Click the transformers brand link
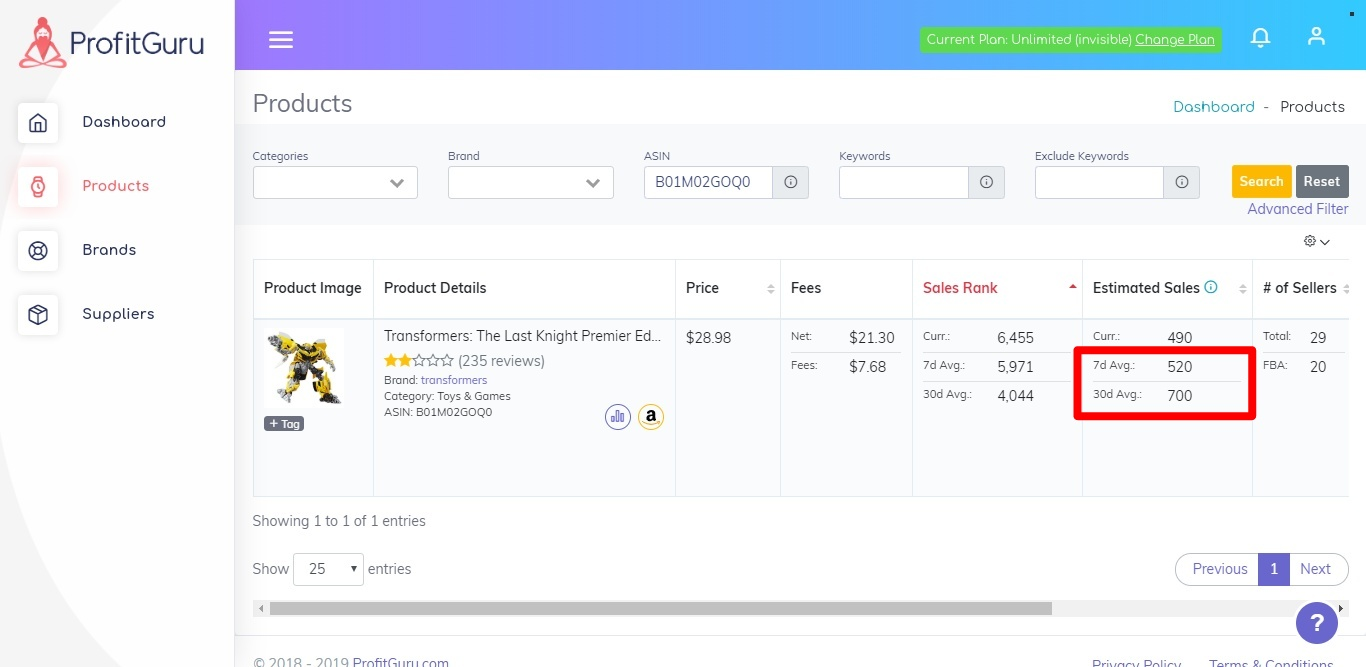Screen dimensions: 1366x667 454,380
